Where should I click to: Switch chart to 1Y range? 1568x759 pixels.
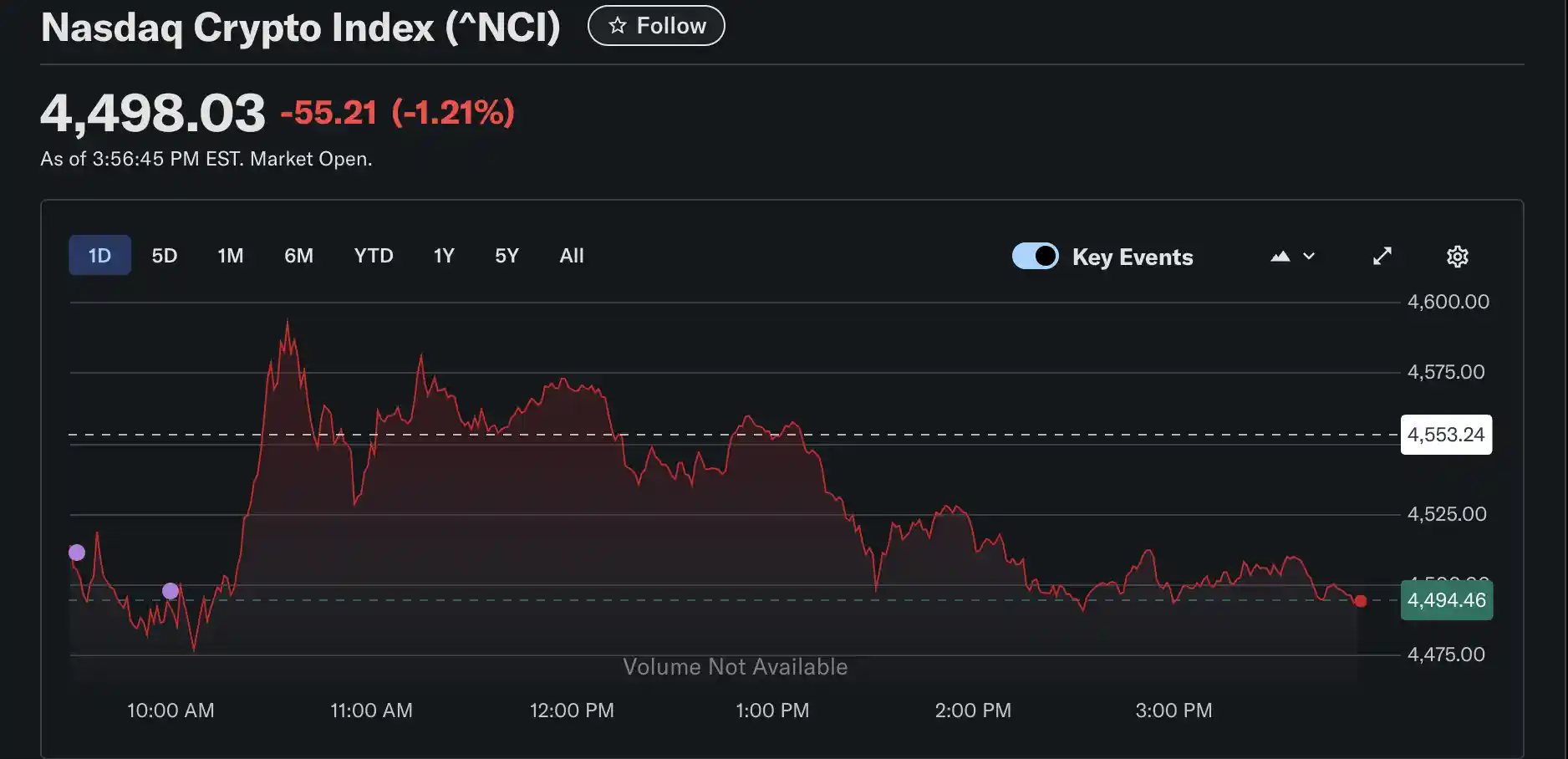444,256
